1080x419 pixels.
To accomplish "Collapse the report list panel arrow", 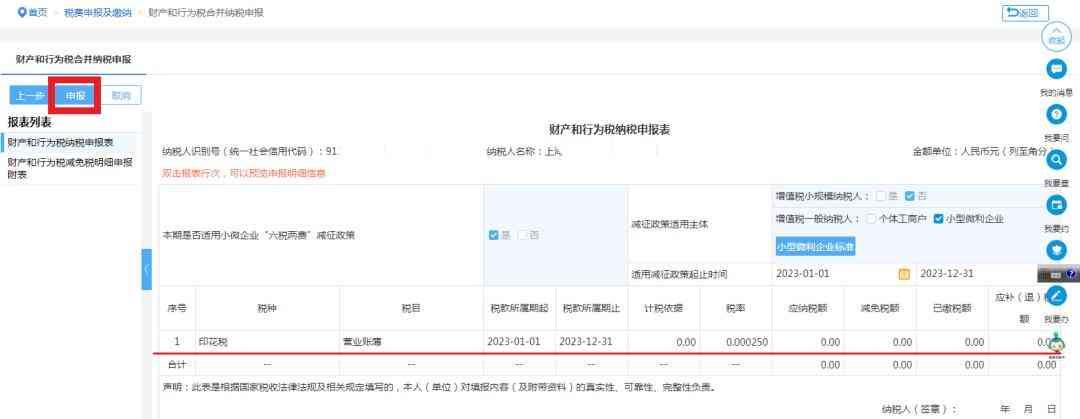I will 146,270.
